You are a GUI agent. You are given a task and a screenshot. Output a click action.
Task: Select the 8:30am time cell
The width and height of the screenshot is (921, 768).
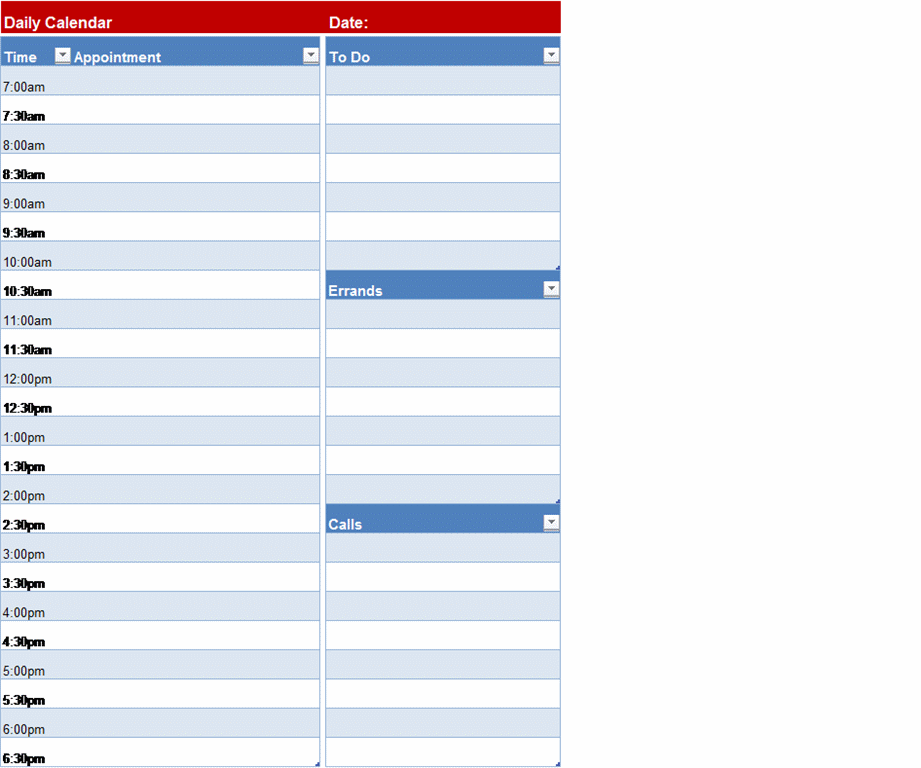(x=36, y=168)
